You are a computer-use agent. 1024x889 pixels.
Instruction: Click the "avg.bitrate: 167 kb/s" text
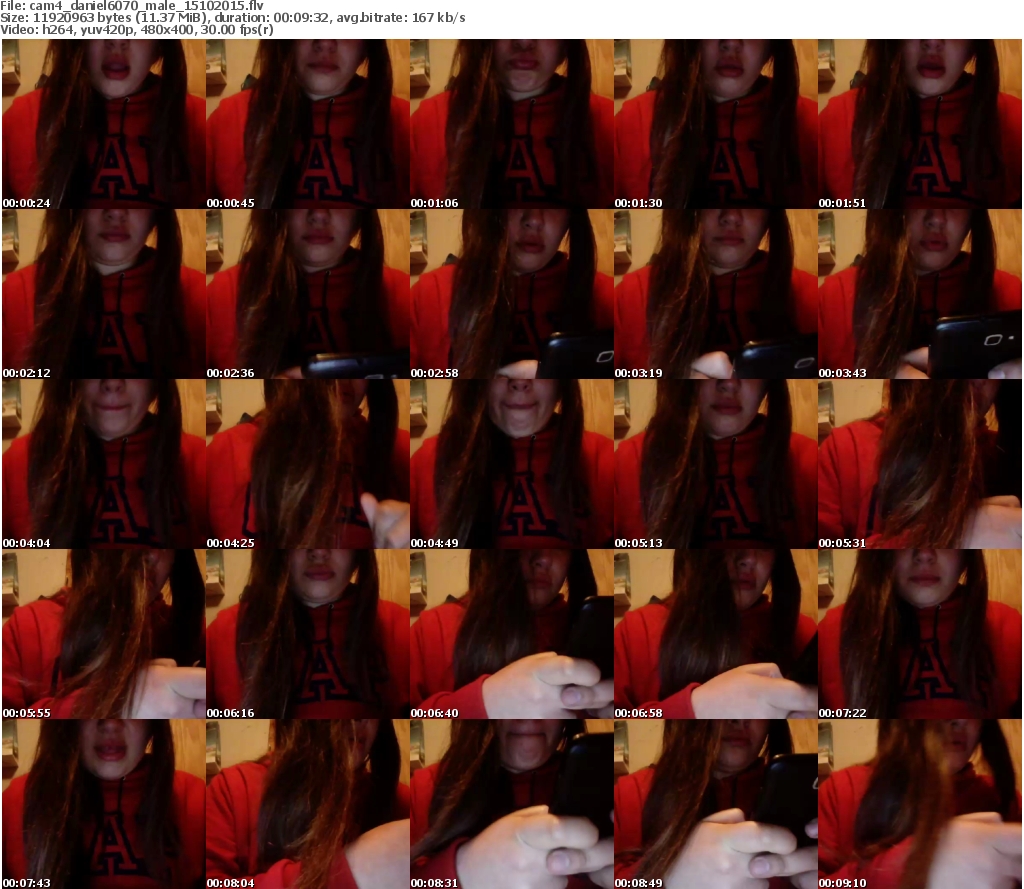(x=401, y=18)
